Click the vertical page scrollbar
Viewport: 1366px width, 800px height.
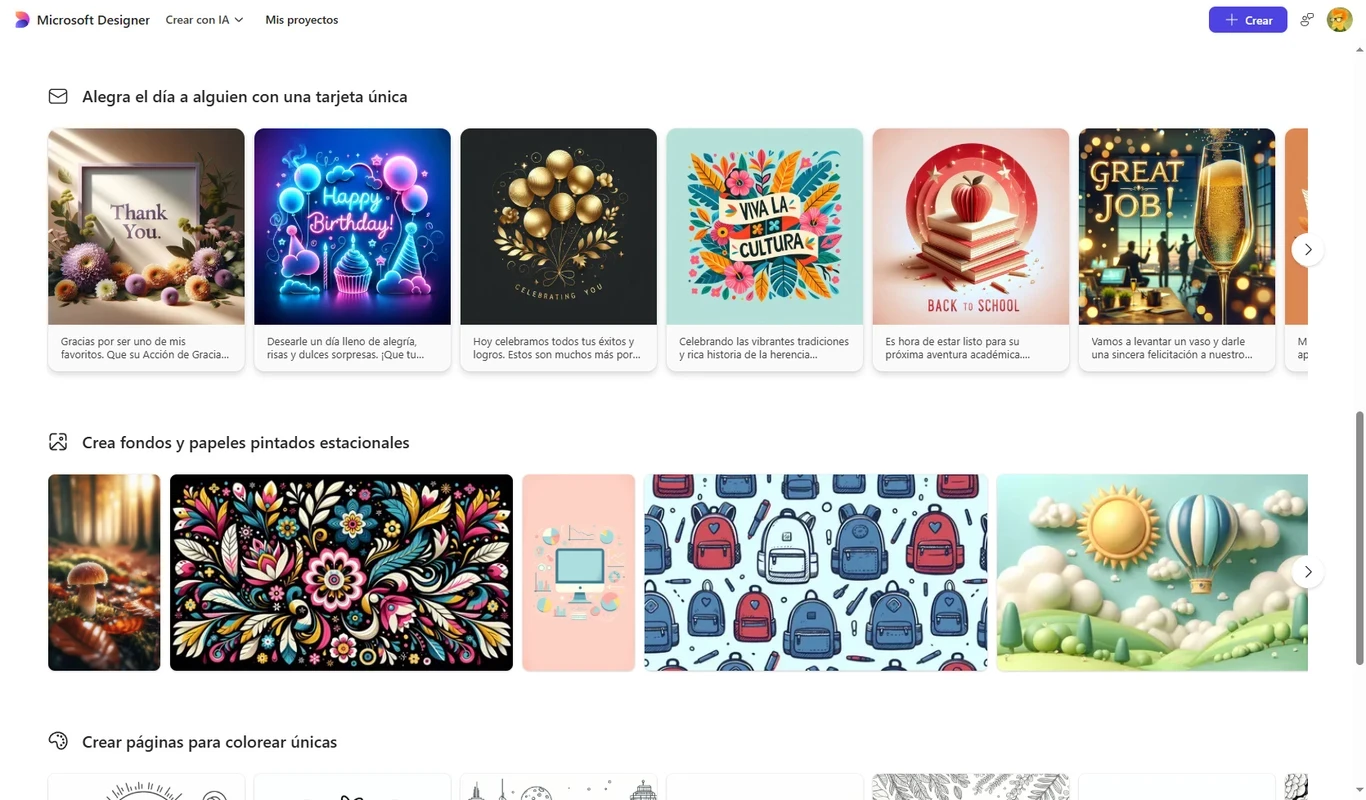click(1359, 537)
